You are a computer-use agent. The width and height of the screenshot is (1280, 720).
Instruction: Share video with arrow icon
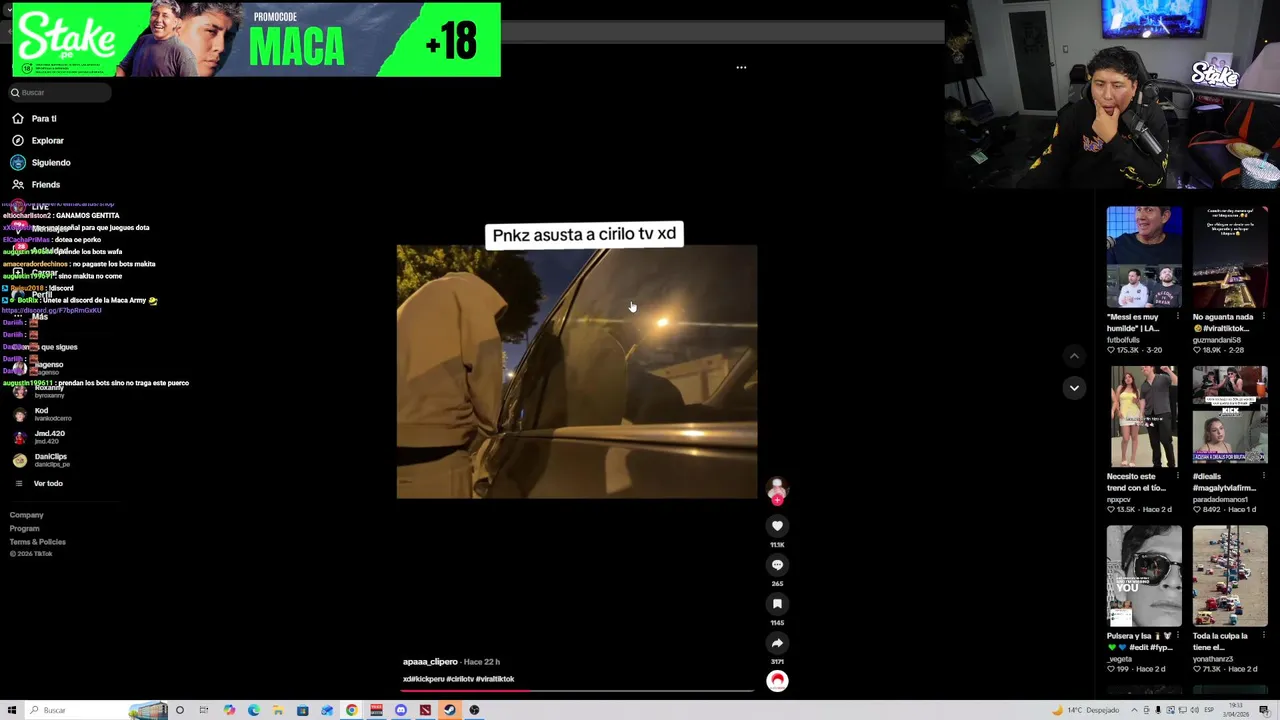777,643
